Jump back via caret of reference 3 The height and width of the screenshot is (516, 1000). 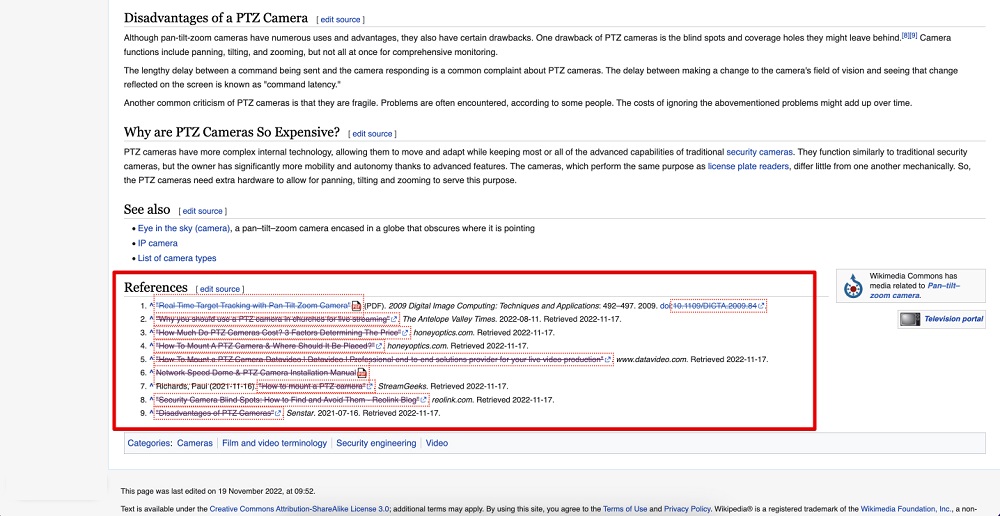tap(152, 333)
